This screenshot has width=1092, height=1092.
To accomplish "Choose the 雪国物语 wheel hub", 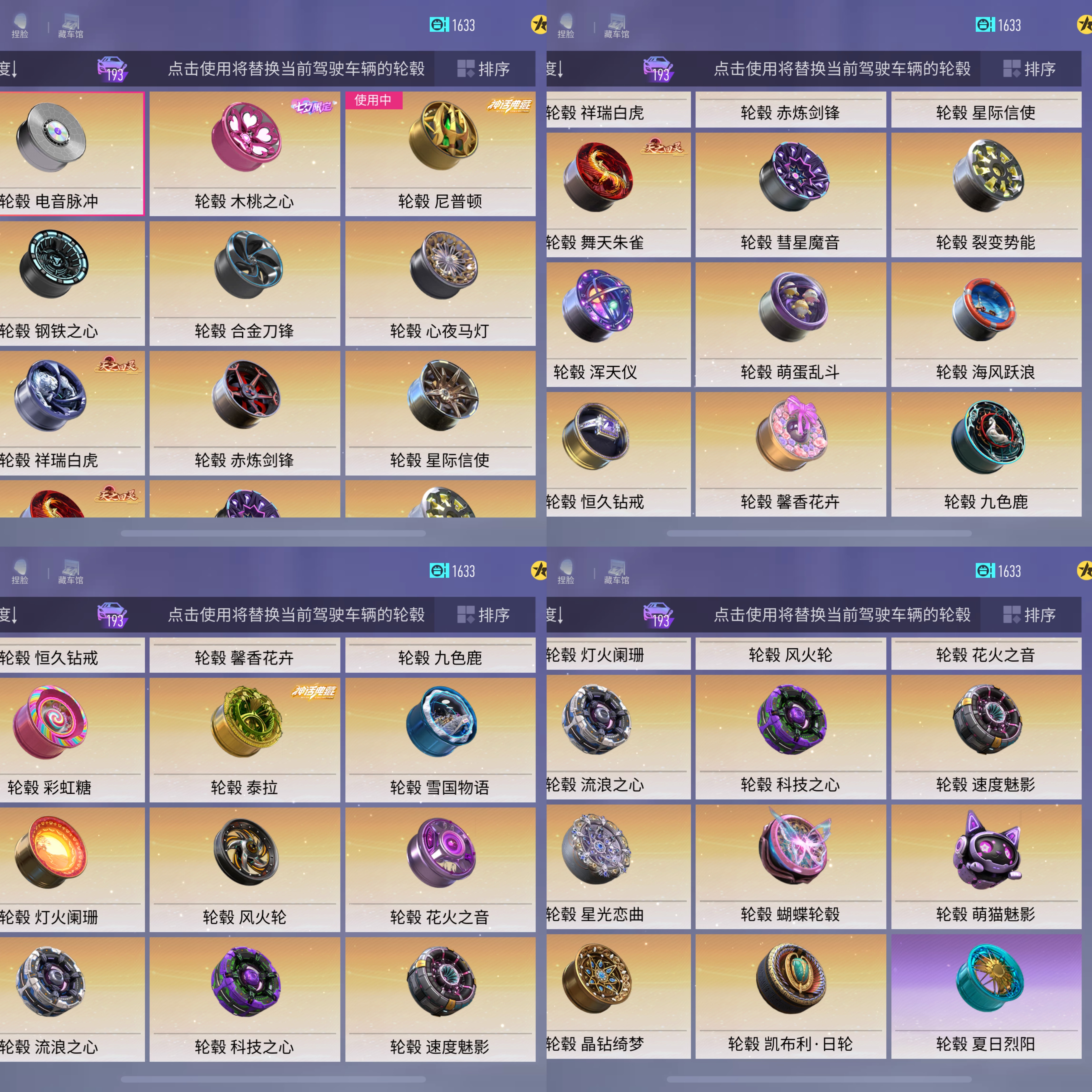I will click(x=440, y=740).
